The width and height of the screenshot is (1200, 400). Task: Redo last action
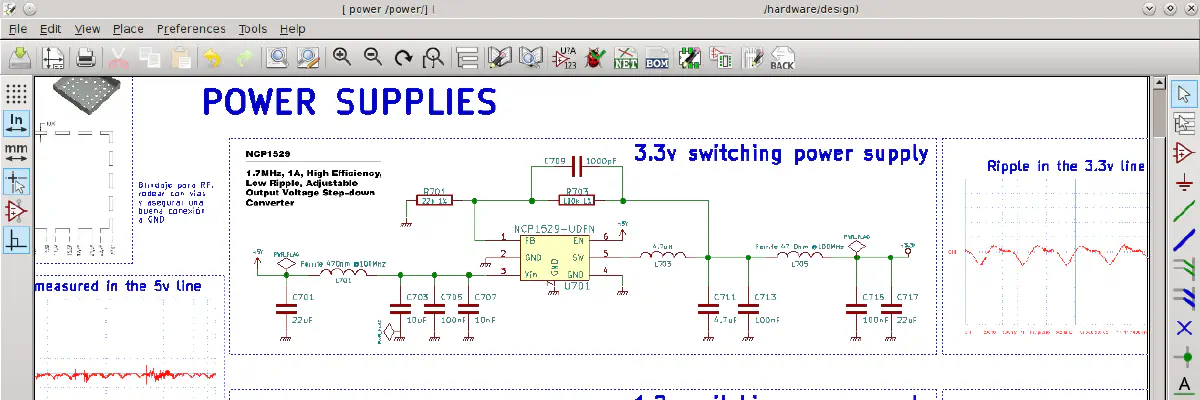(x=243, y=58)
